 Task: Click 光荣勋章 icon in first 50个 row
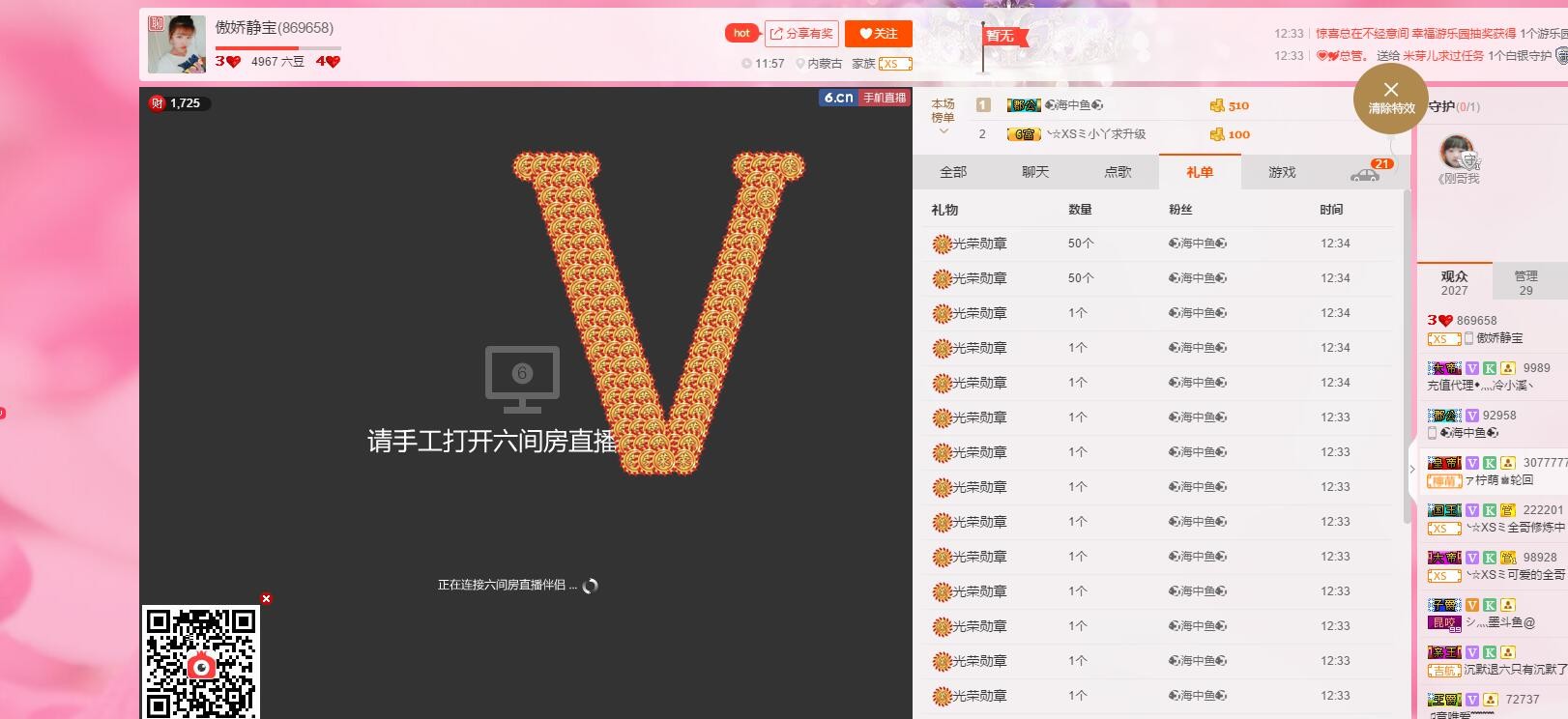pos(942,244)
